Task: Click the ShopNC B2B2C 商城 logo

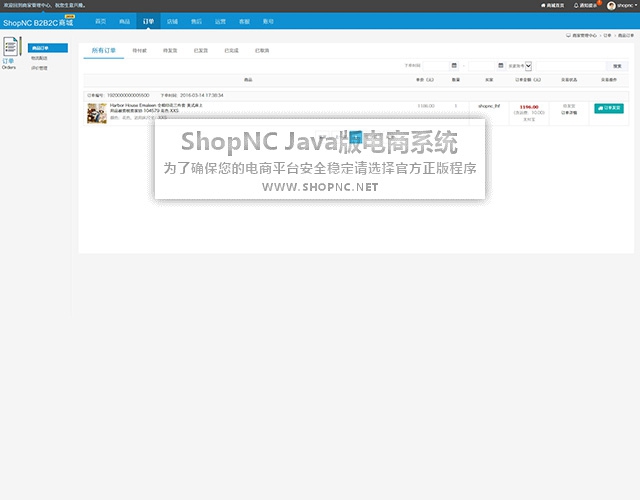Action: (x=38, y=22)
